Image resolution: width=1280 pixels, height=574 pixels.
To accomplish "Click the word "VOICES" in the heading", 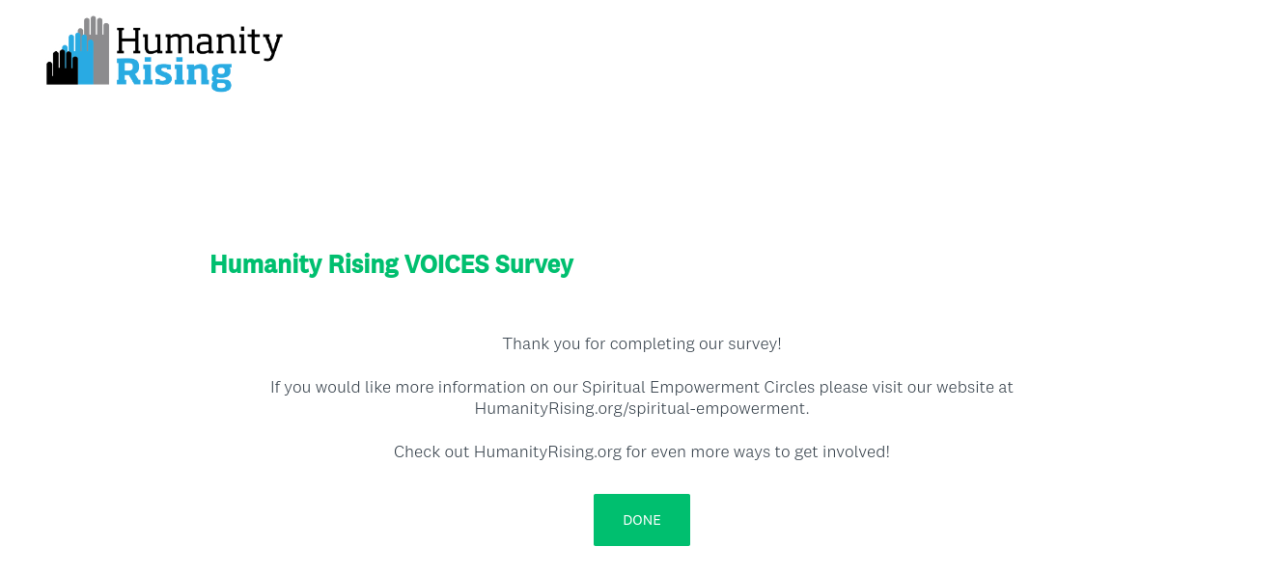I will [446, 264].
